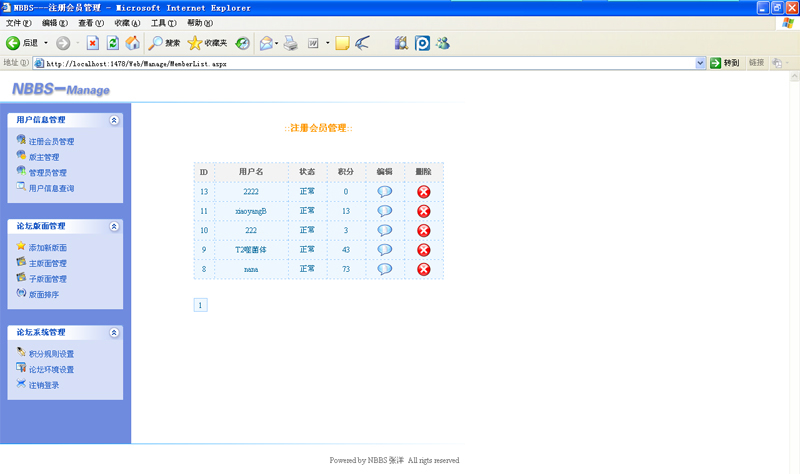The width and height of the screenshot is (800, 474).
Task: Collapse the 论坛系统管理 panel
Action: (x=114, y=333)
